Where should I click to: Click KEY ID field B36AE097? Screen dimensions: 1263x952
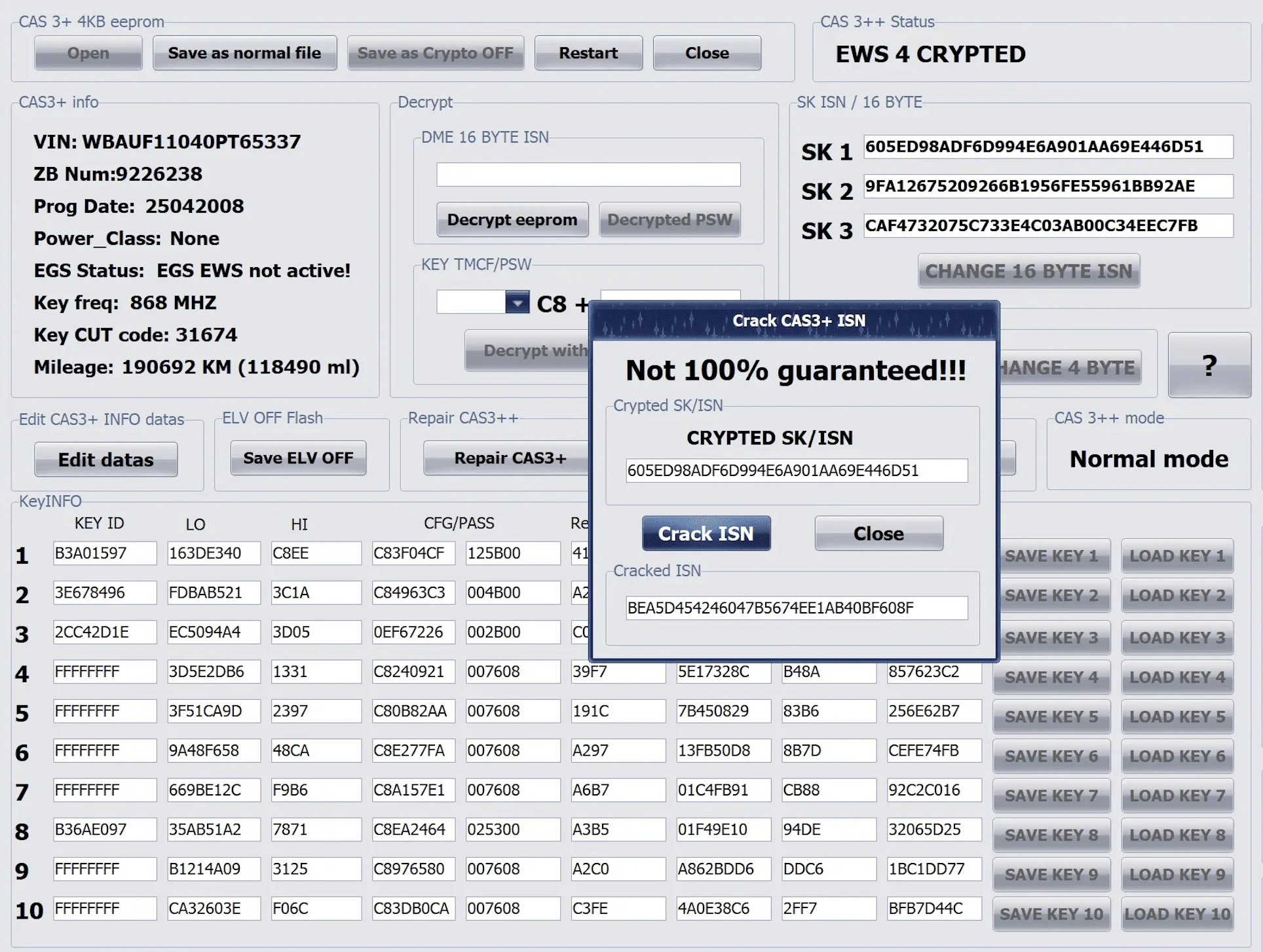pos(105,830)
